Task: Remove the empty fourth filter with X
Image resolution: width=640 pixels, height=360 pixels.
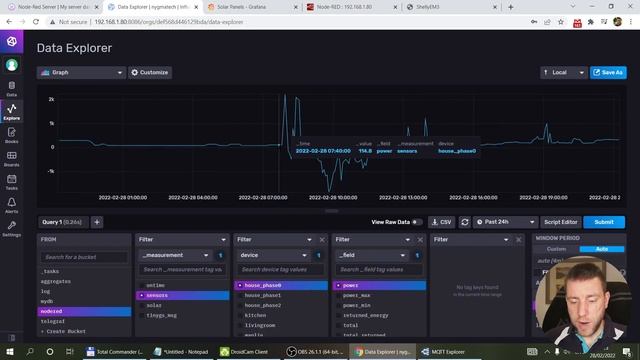Action: tap(518, 240)
